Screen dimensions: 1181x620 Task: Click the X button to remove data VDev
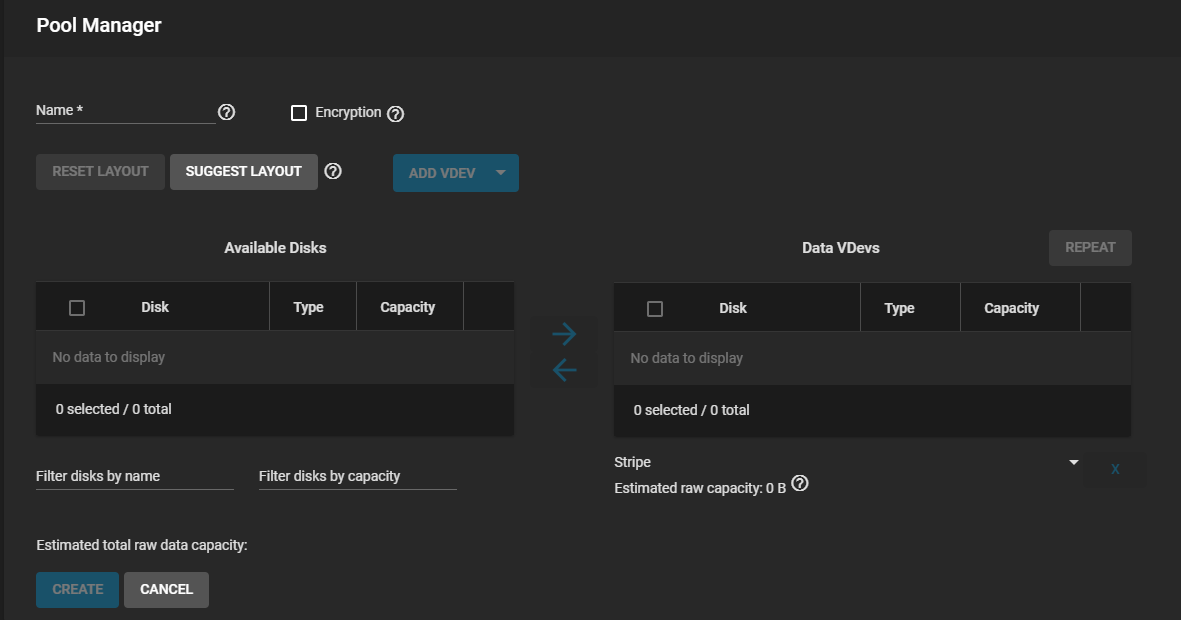pos(1115,469)
